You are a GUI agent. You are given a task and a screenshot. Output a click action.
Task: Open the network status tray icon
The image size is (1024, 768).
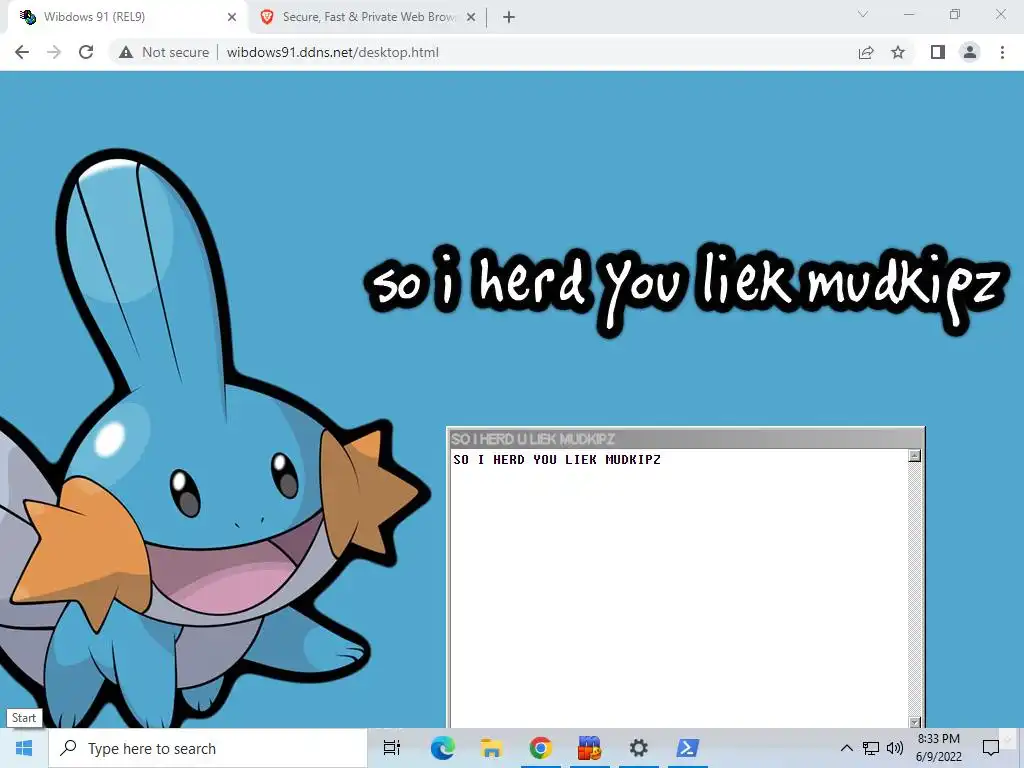[871, 748]
